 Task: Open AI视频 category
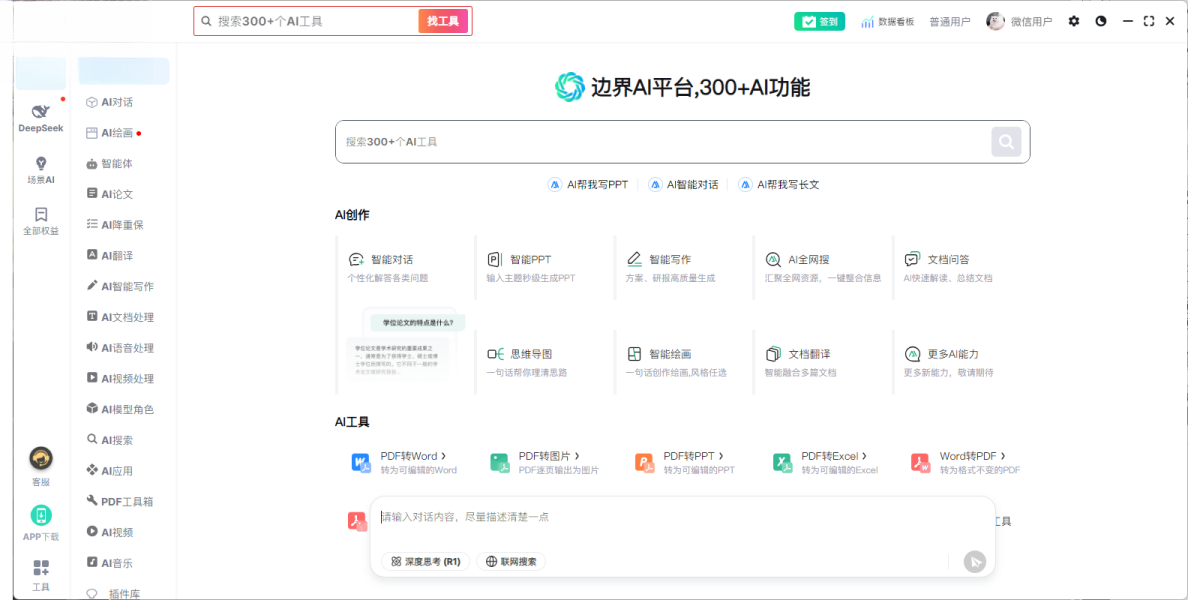pyautogui.click(x=110, y=532)
